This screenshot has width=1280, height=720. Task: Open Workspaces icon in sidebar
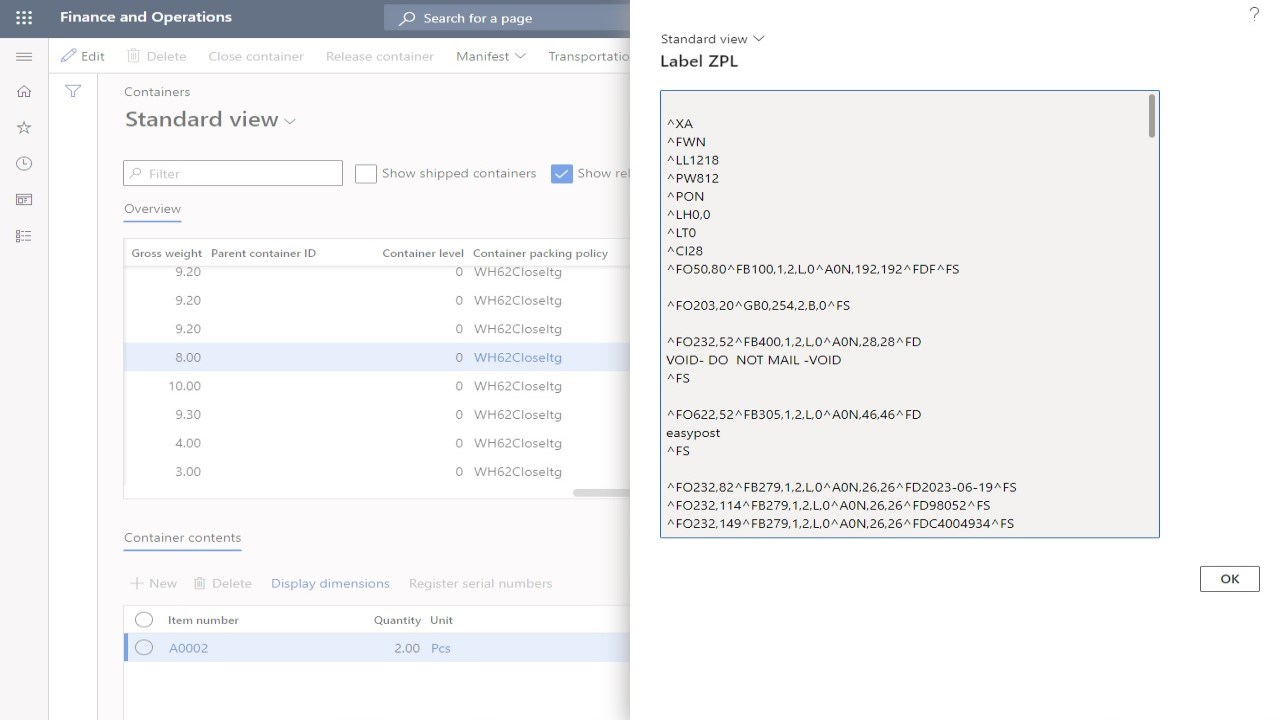point(24,199)
